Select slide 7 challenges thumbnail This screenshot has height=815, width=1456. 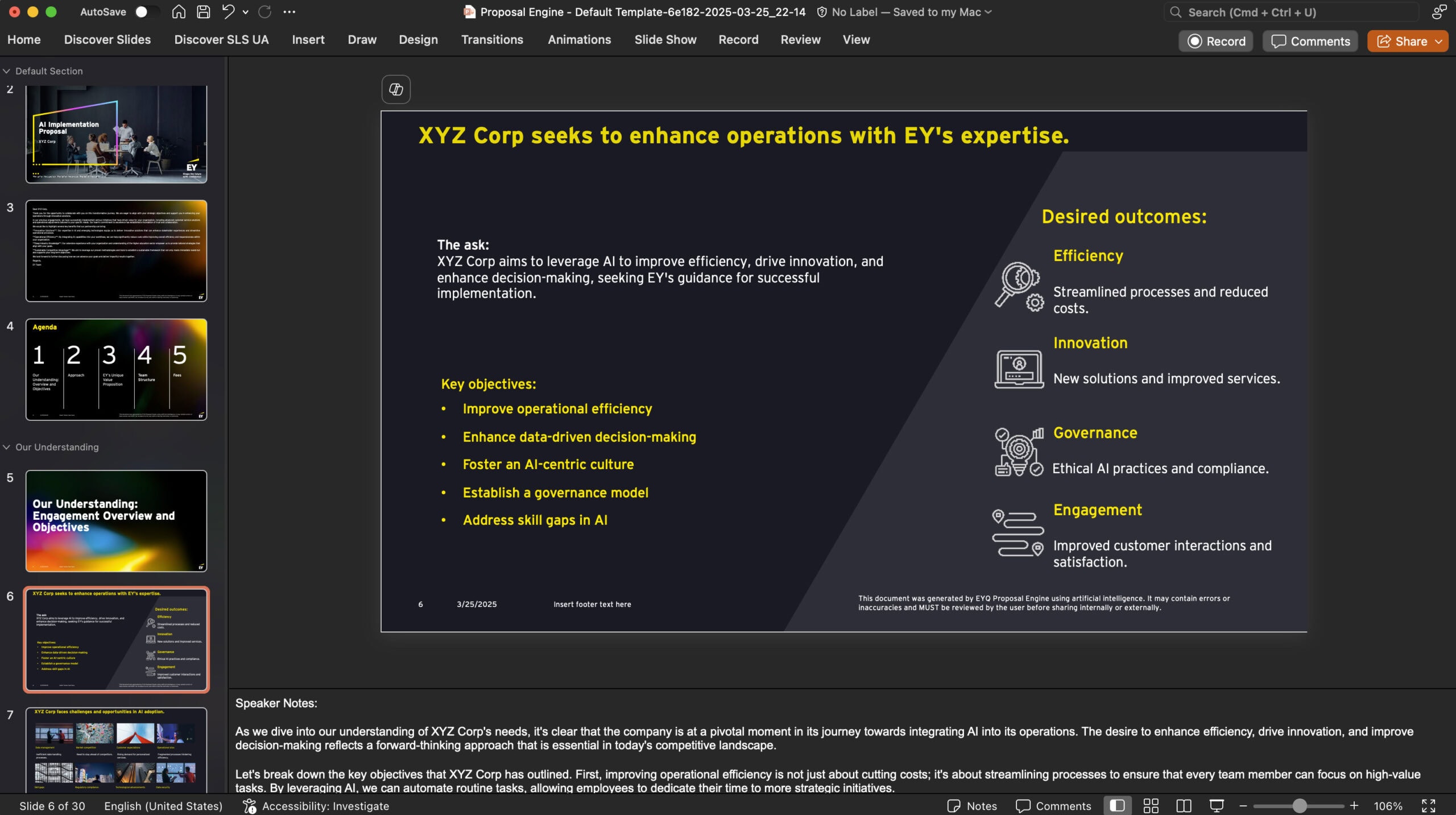(x=116, y=750)
